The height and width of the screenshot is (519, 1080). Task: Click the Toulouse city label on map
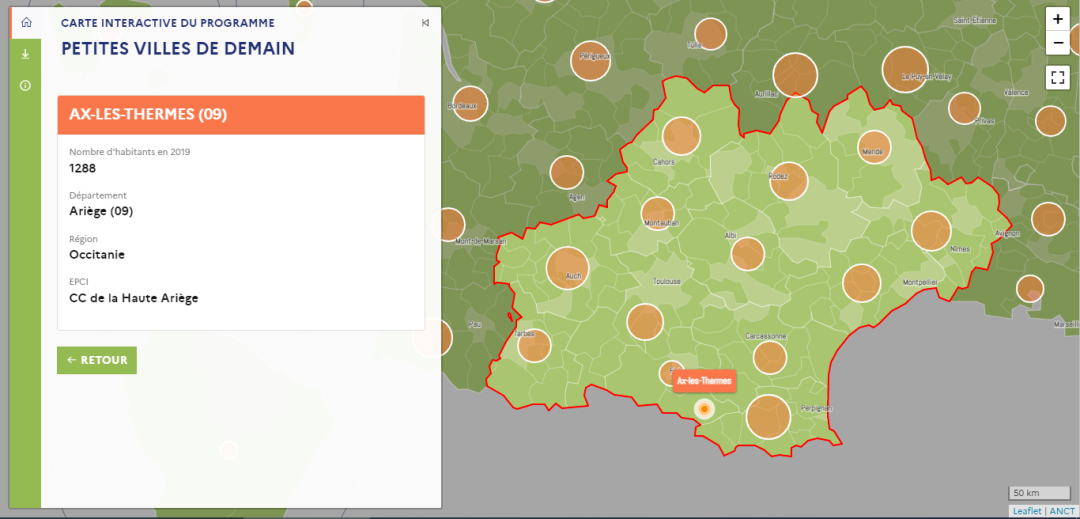click(667, 282)
